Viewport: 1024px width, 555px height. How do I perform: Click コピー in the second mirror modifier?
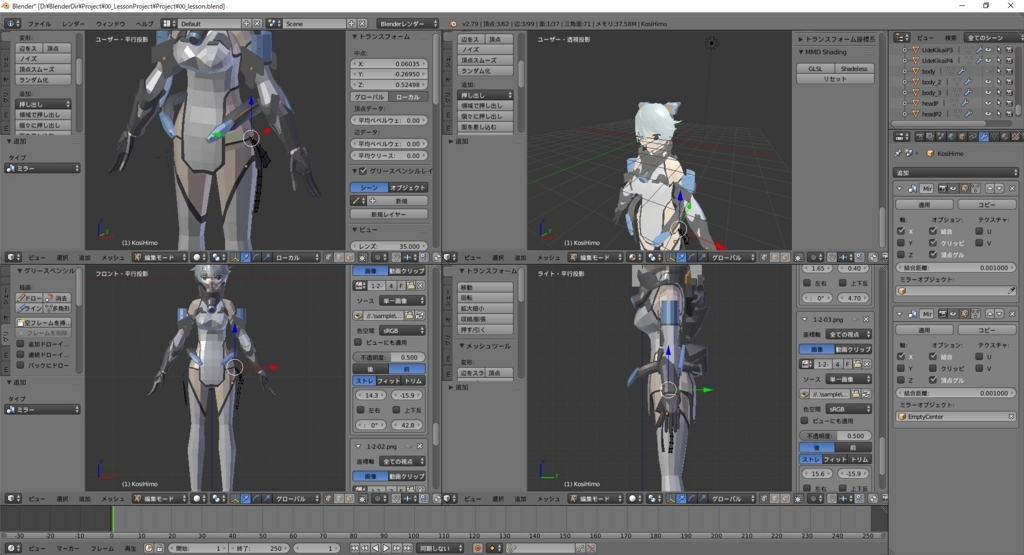pyautogui.click(x=987, y=330)
